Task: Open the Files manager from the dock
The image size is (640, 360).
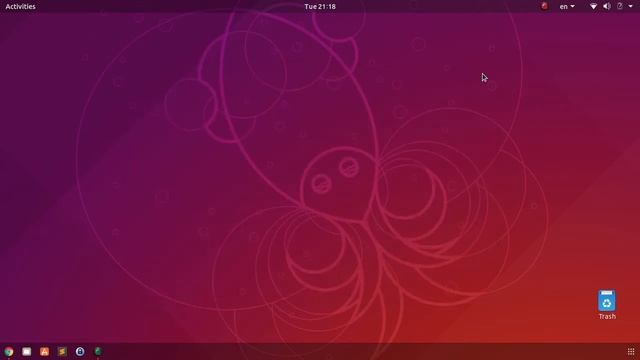Action: tap(27, 351)
